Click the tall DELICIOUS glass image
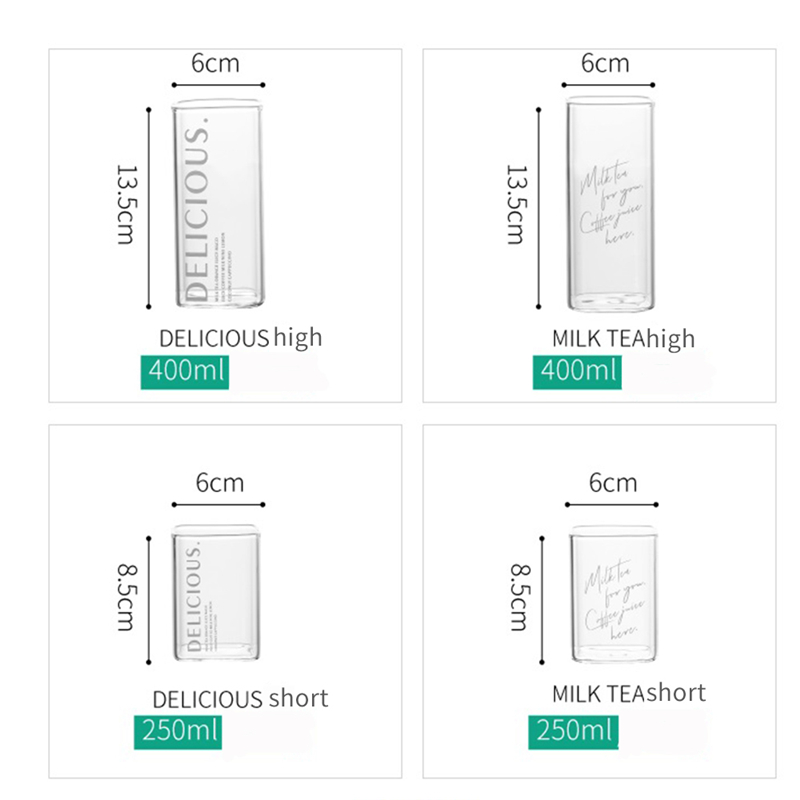This screenshot has width=800, height=800. pos(219,203)
